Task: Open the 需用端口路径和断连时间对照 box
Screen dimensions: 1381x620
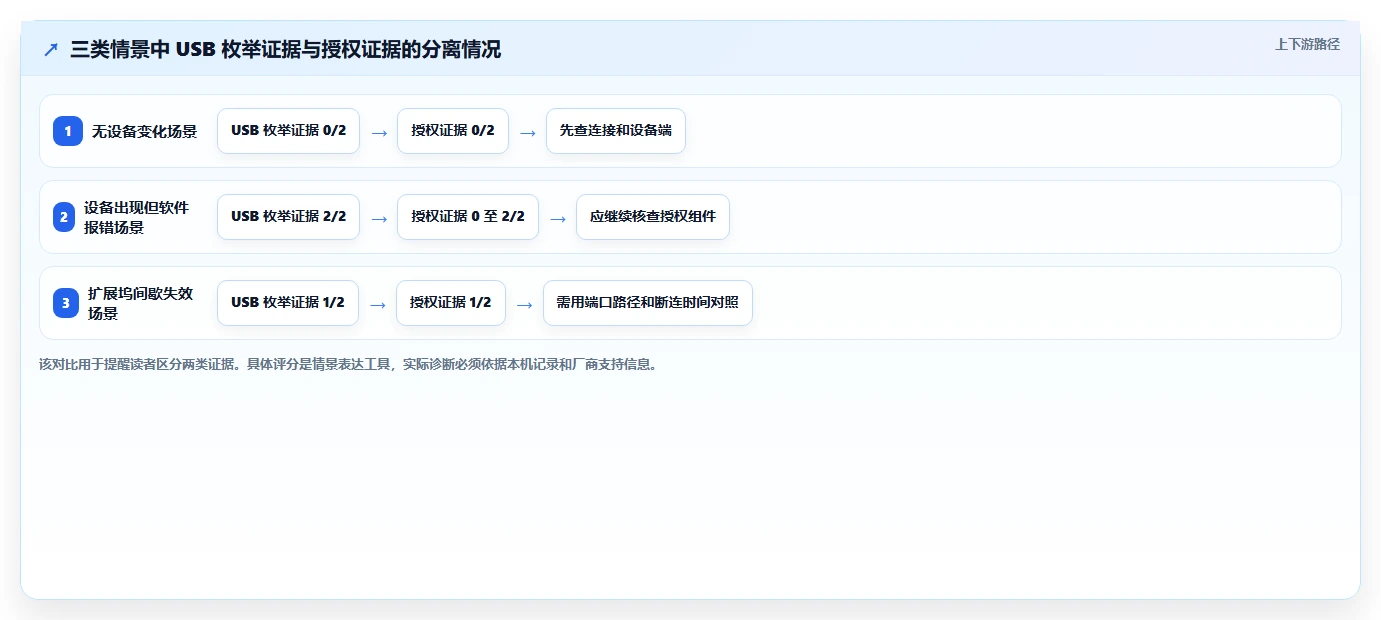Action: (648, 303)
